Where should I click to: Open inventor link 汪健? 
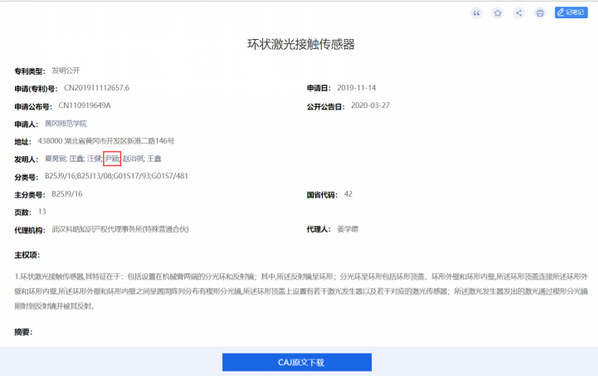tap(94, 158)
